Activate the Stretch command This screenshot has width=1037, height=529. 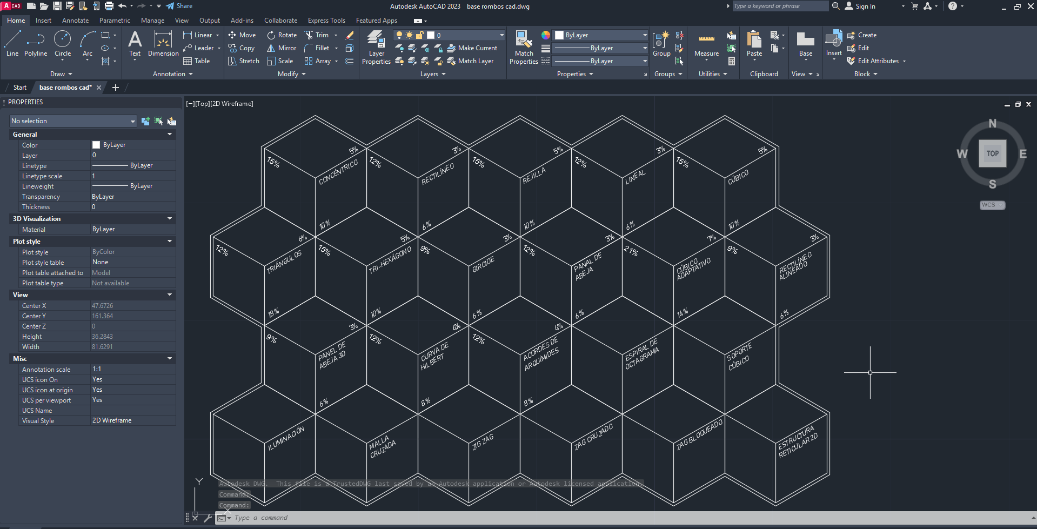pyautogui.click(x=243, y=61)
